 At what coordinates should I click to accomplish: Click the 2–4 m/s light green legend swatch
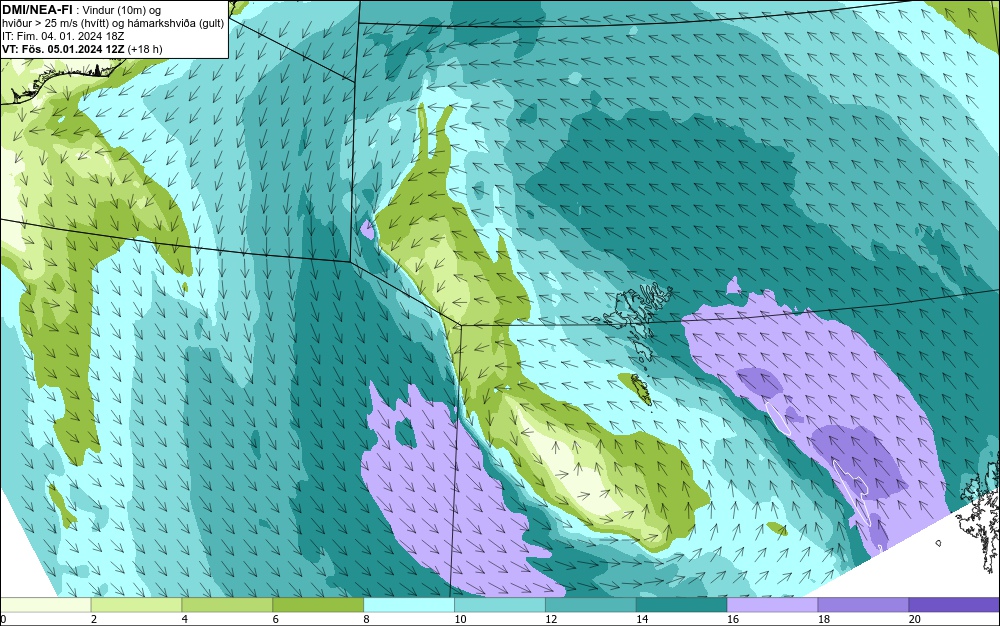pyautogui.click(x=136, y=604)
